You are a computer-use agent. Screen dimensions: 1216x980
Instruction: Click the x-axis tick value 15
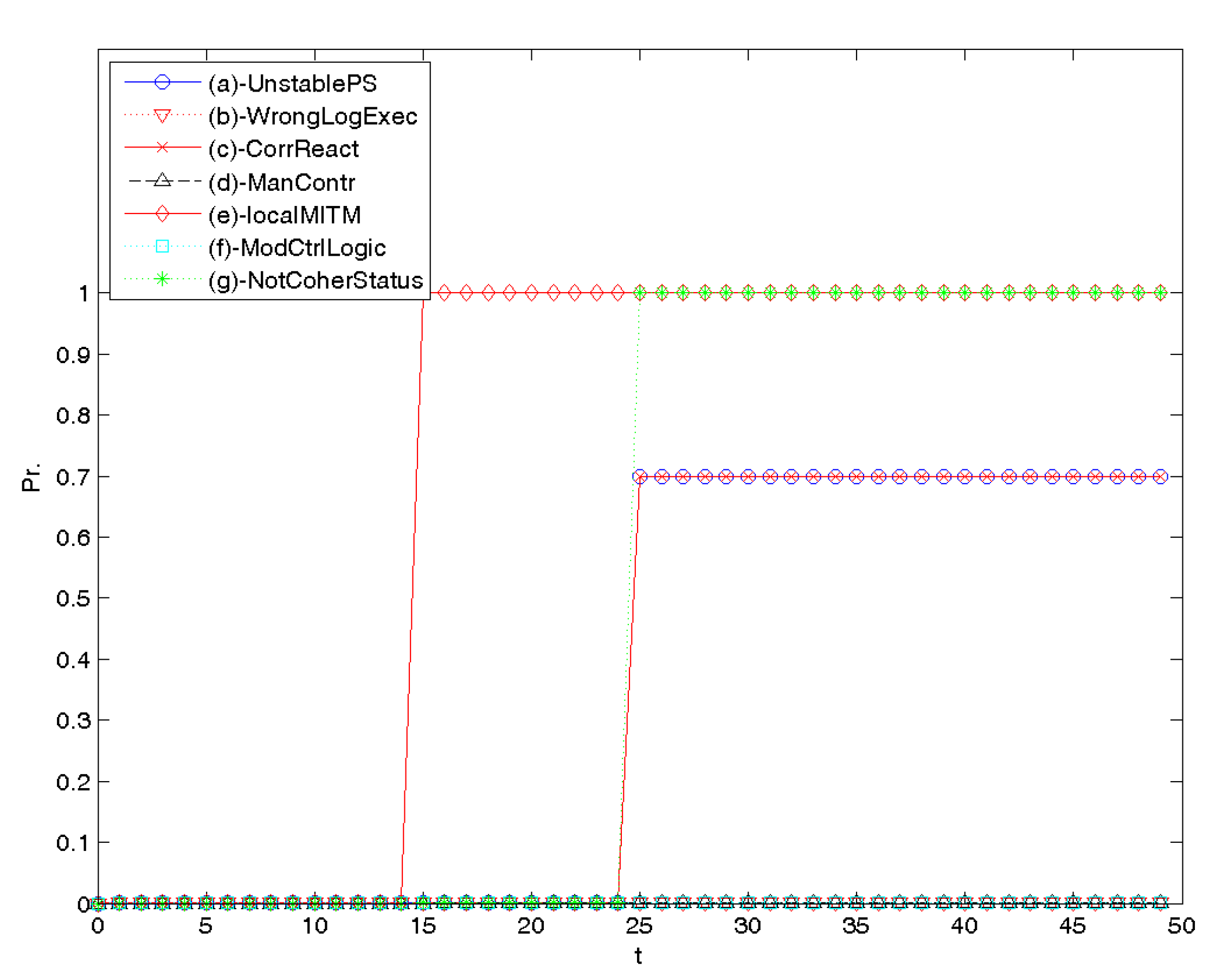coord(423,926)
